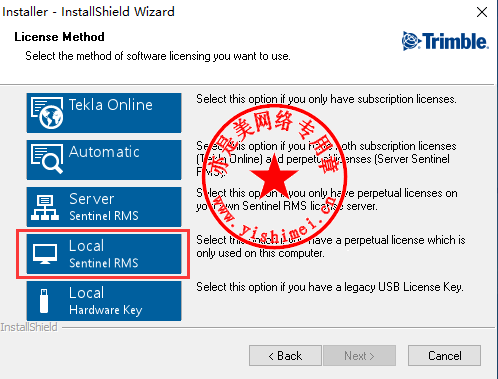The height and width of the screenshot is (379, 498).
Task: Cancel the InstallShield Wizard
Action: click(x=444, y=356)
